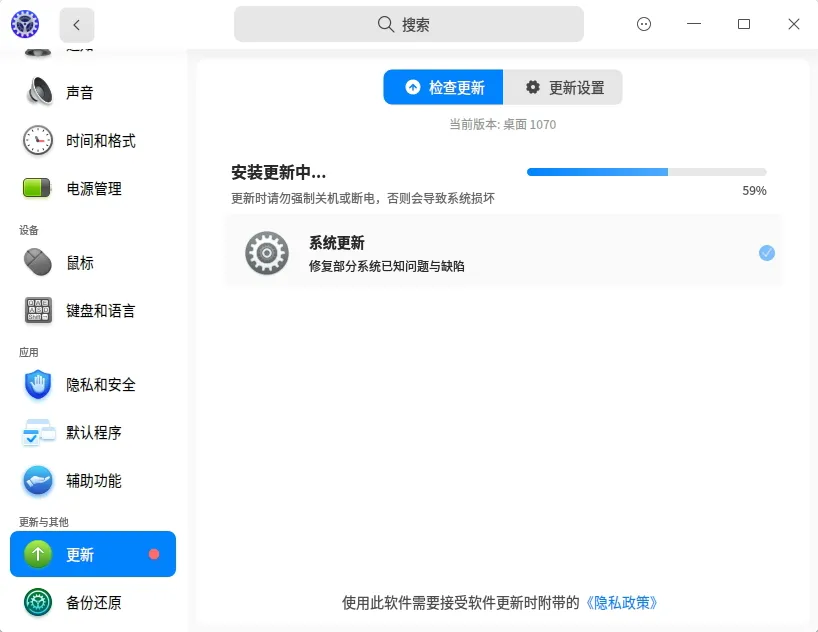This screenshot has width=818, height=632.
Task: Open 声音 sound settings
Action: 93,92
